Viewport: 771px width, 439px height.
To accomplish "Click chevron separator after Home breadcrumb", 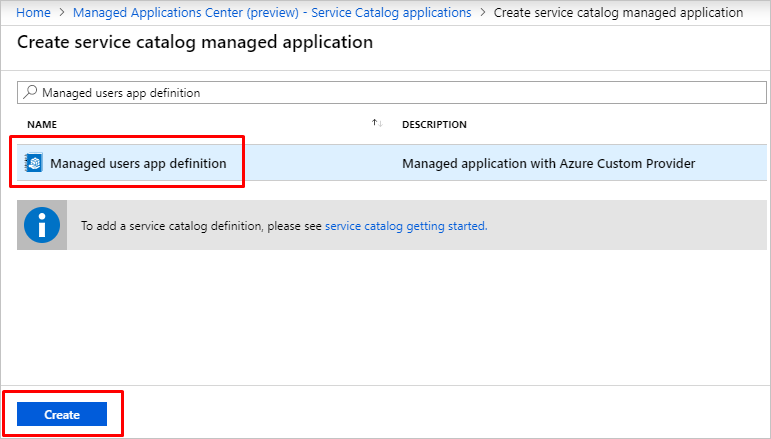I will pos(62,13).
